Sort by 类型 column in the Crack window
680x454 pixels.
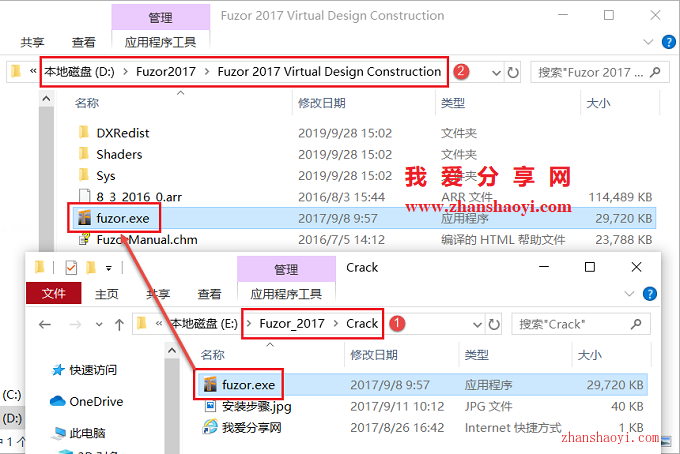(476, 355)
